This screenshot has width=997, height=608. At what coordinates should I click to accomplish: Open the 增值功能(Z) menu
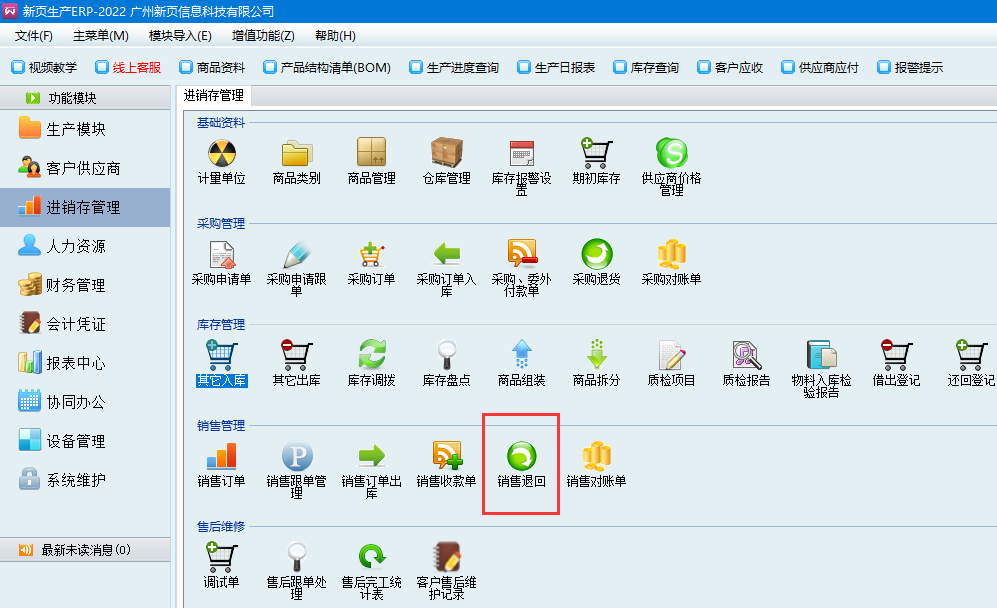pyautogui.click(x=263, y=36)
